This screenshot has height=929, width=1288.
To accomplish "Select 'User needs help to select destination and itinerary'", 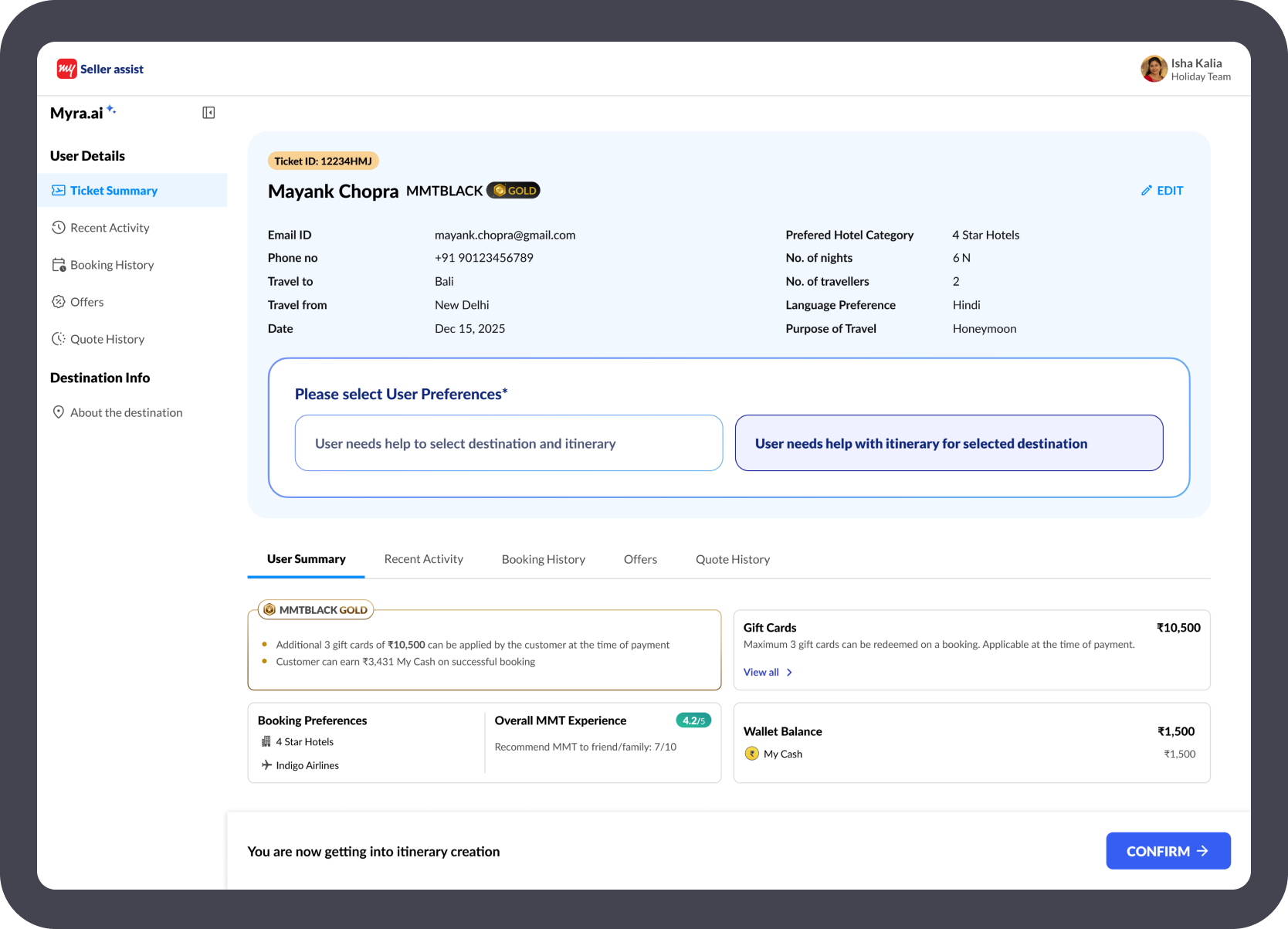I will (509, 443).
